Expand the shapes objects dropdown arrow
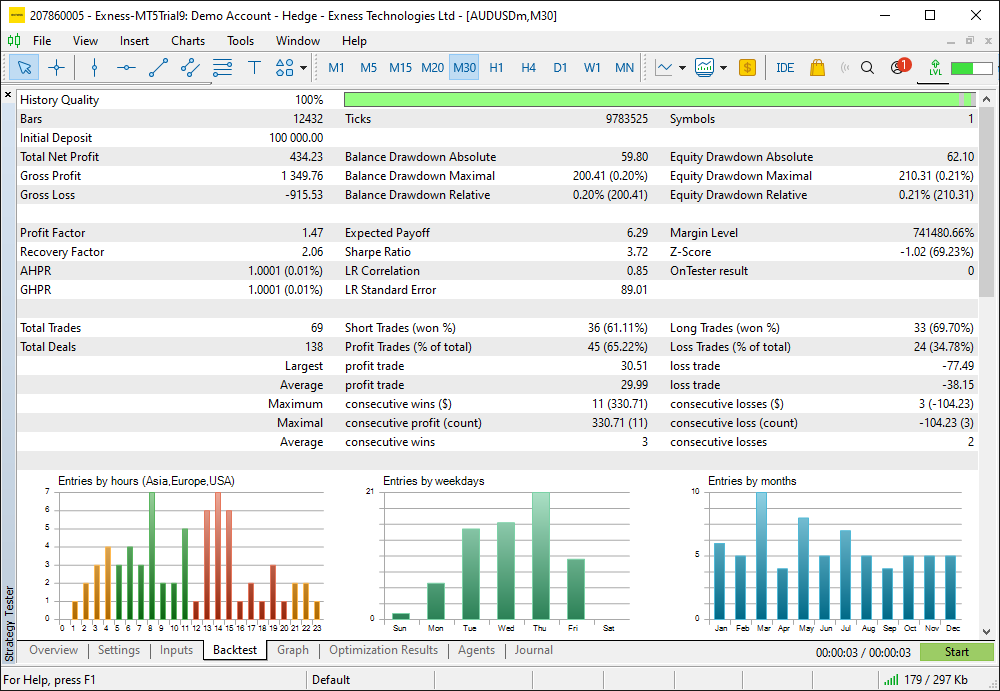 point(304,68)
